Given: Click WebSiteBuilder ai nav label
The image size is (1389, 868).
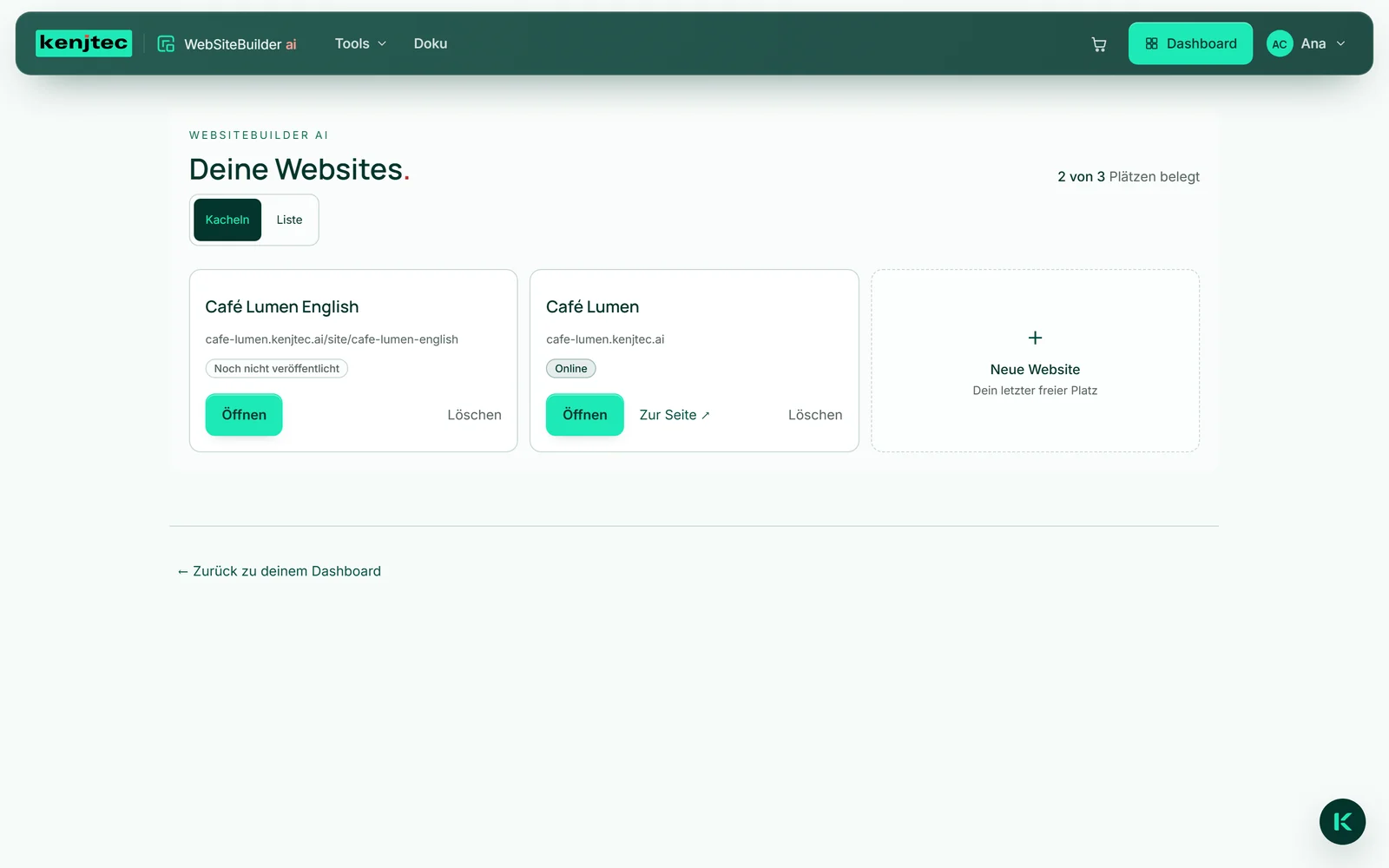Looking at the screenshot, I should (240, 44).
